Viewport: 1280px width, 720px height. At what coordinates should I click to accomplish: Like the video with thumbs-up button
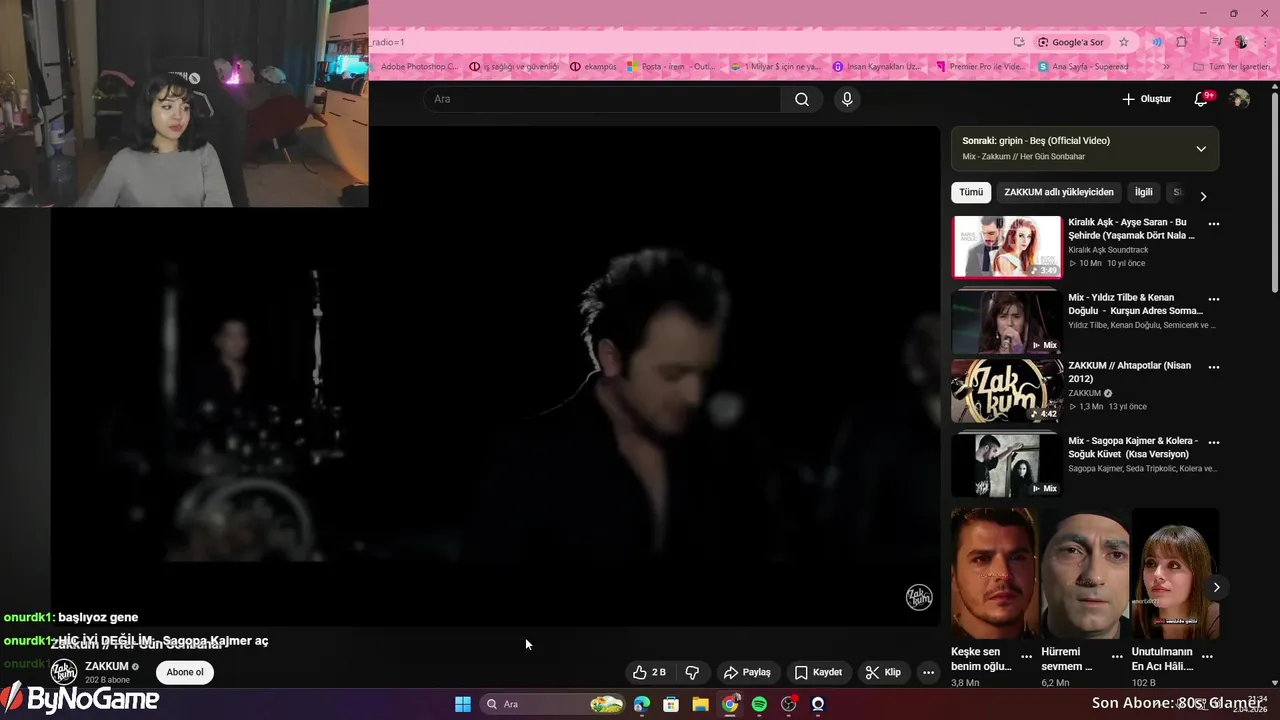tap(650, 672)
